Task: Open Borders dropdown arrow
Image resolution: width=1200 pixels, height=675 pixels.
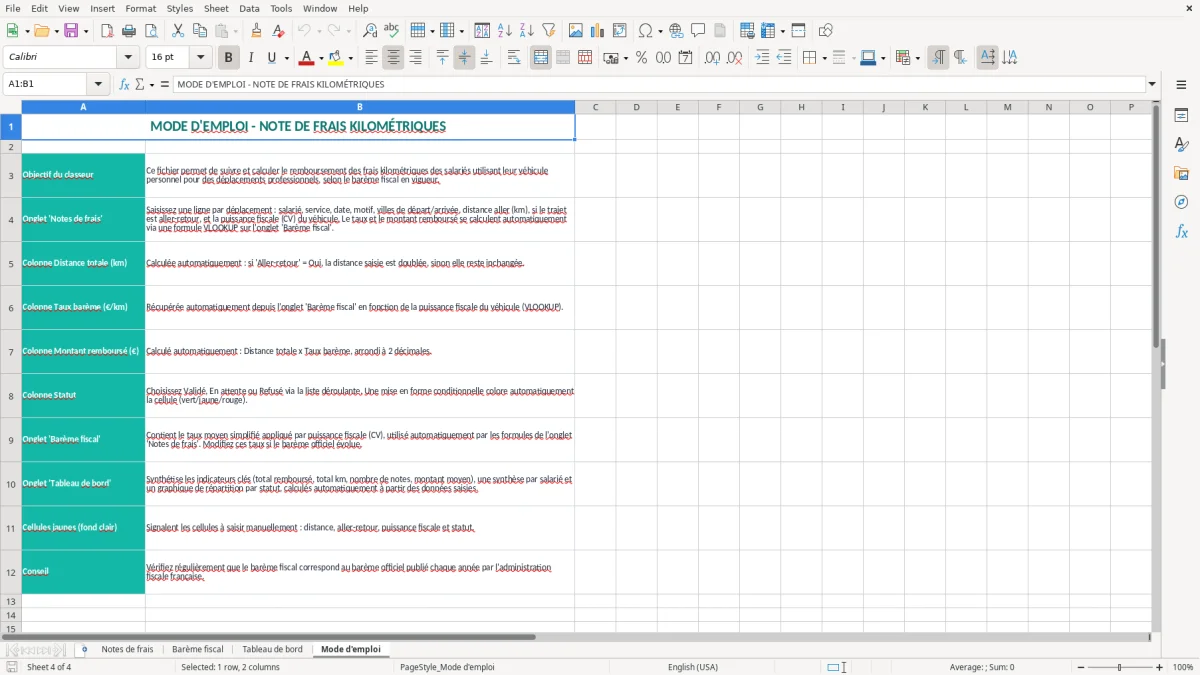Action: (x=823, y=58)
